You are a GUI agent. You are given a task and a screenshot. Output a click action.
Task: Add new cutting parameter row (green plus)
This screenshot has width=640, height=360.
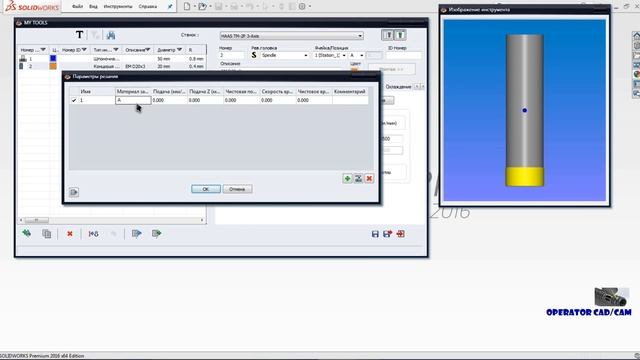347,178
